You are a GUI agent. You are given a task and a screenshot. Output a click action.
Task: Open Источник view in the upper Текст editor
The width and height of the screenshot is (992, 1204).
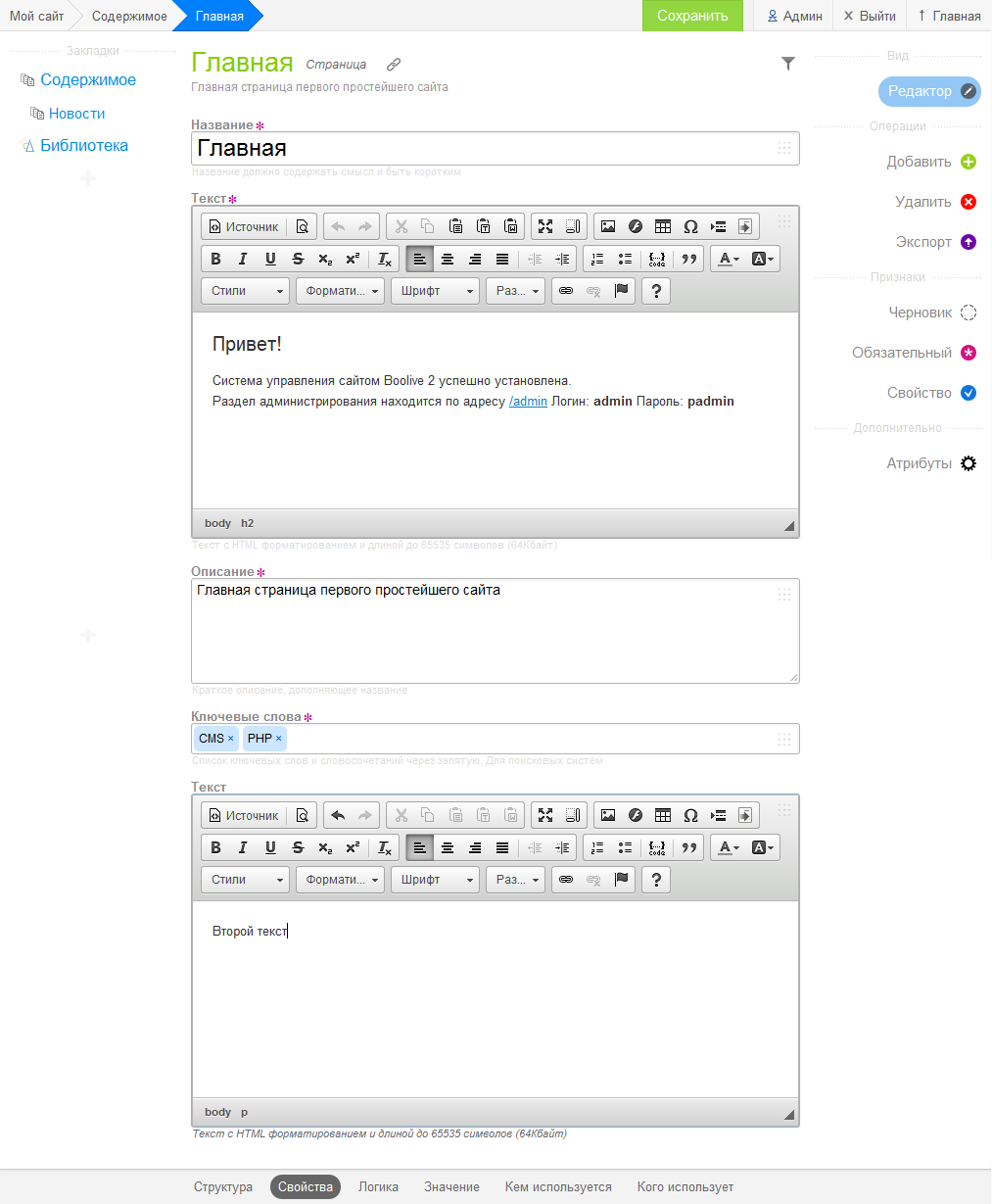(x=244, y=226)
